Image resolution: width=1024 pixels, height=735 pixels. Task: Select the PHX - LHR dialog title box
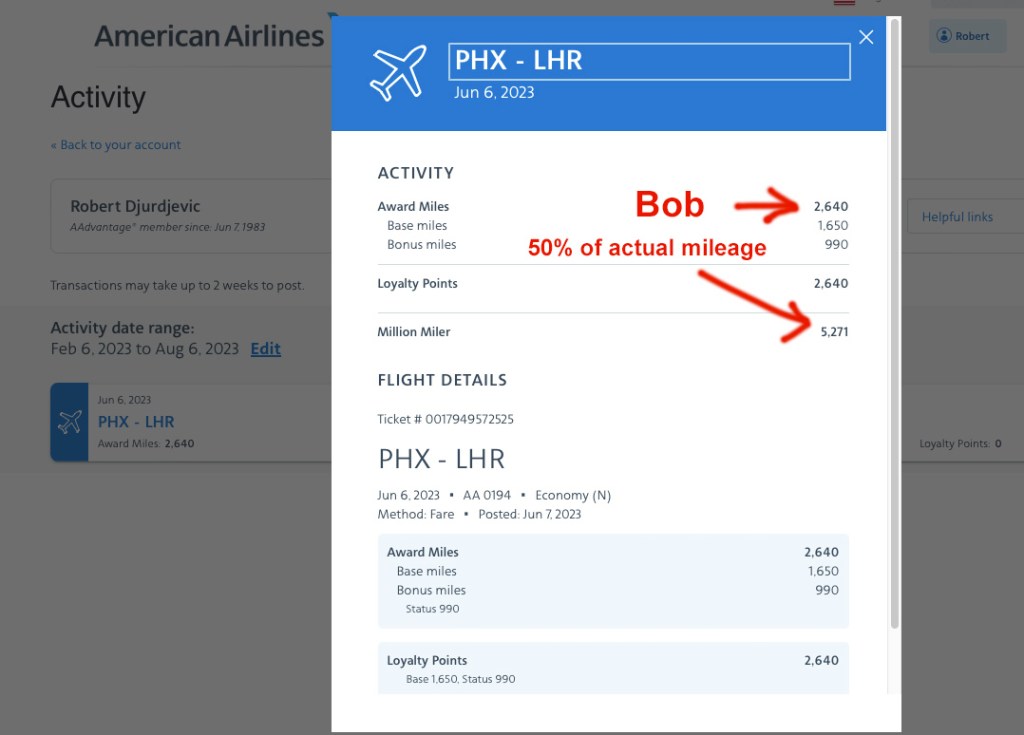[x=649, y=61]
